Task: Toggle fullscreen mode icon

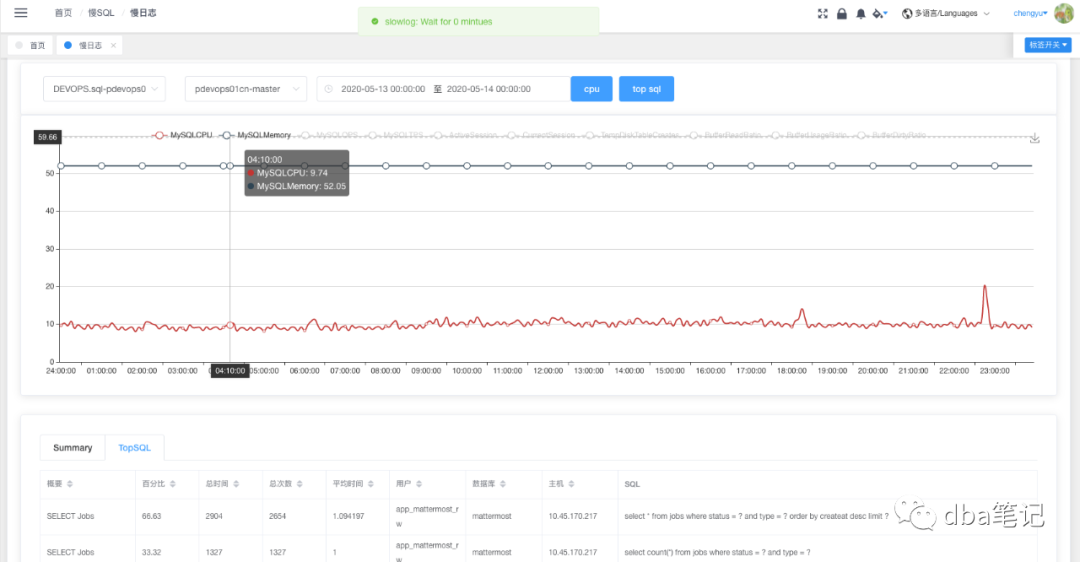Action: point(823,14)
